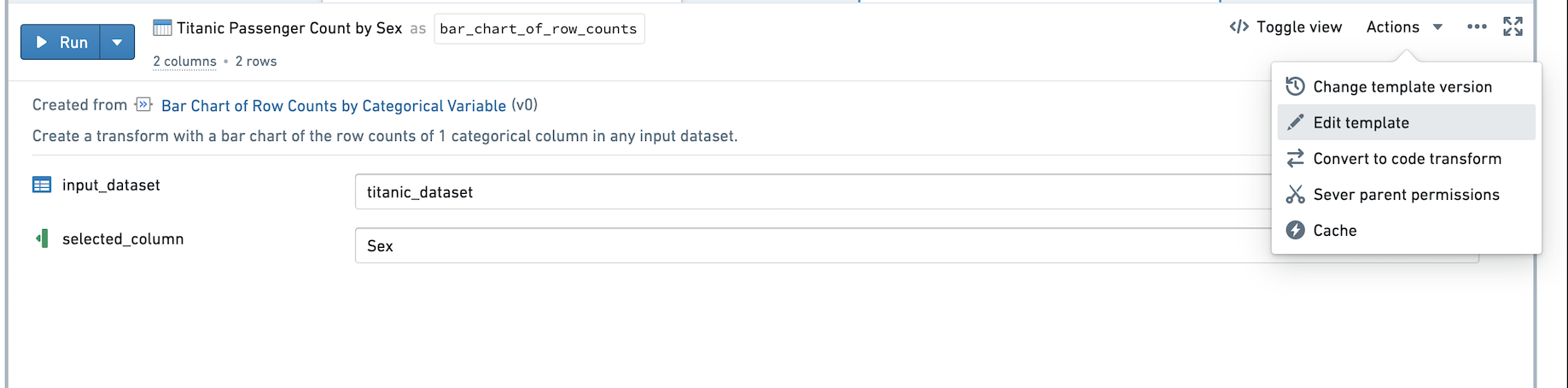Click the selected_column Sex field
The height and width of the screenshot is (388, 1568).
(811, 246)
